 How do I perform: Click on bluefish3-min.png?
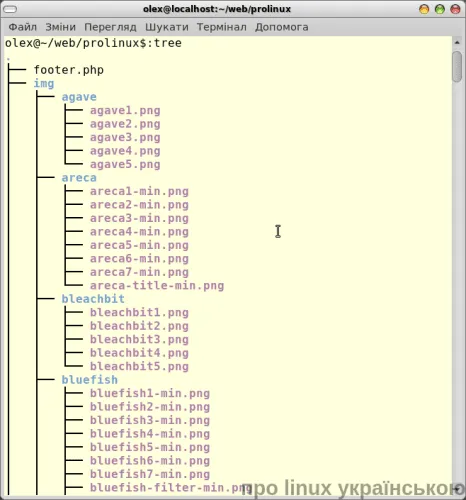coord(150,420)
